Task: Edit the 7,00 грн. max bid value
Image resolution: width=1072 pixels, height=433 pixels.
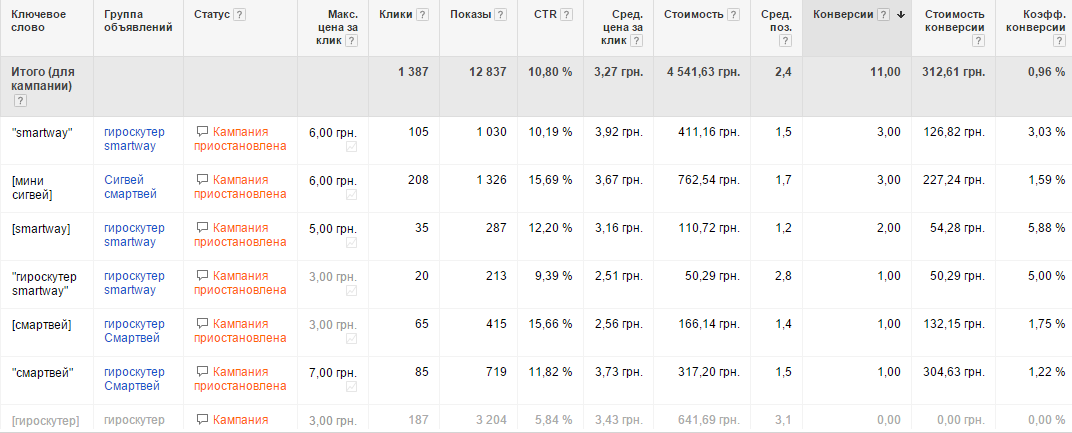Action: coord(332,372)
